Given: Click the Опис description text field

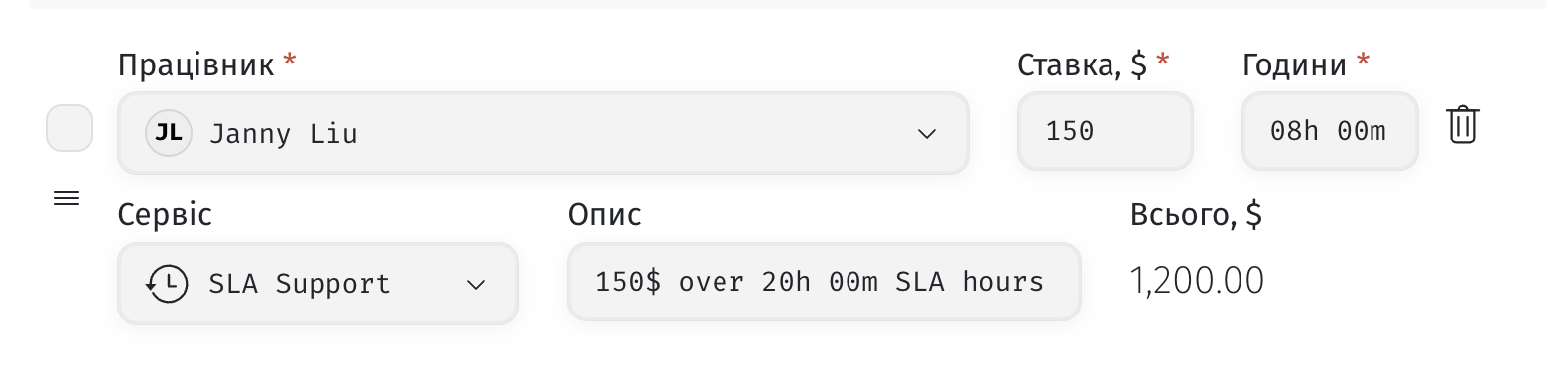Looking at the screenshot, I should click(x=824, y=282).
